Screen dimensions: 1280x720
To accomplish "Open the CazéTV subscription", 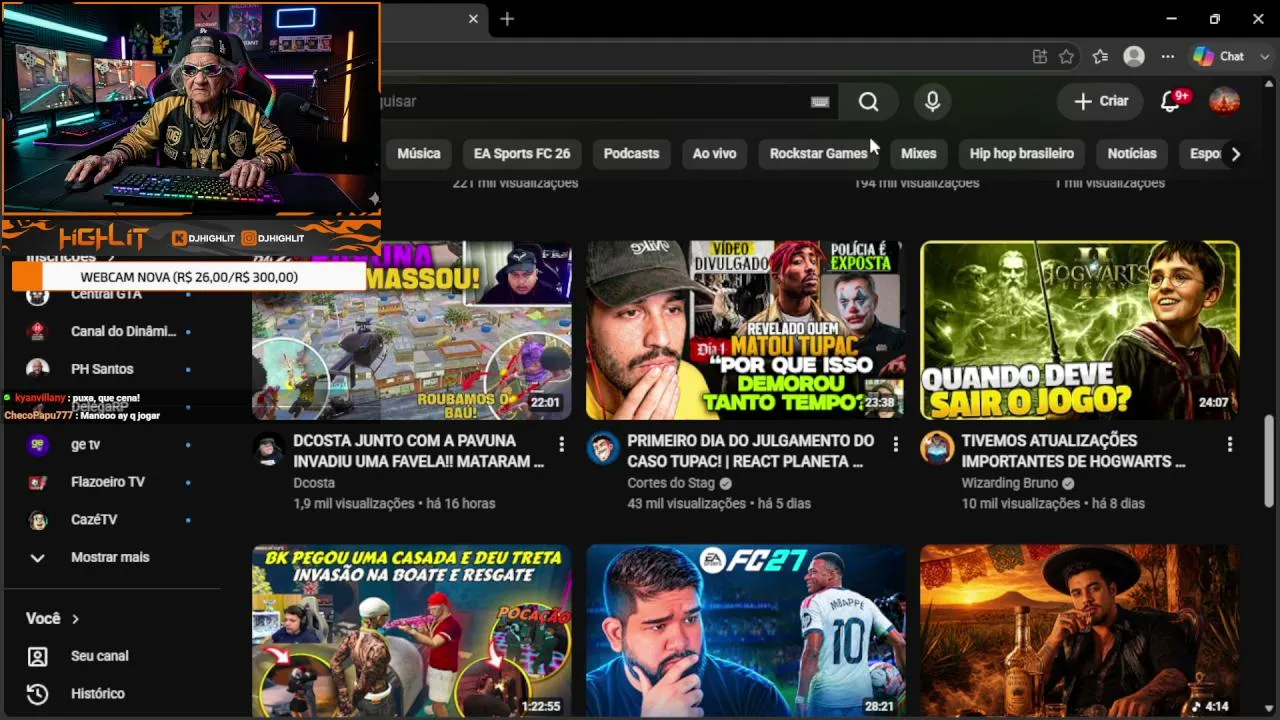I will coord(110,520).
